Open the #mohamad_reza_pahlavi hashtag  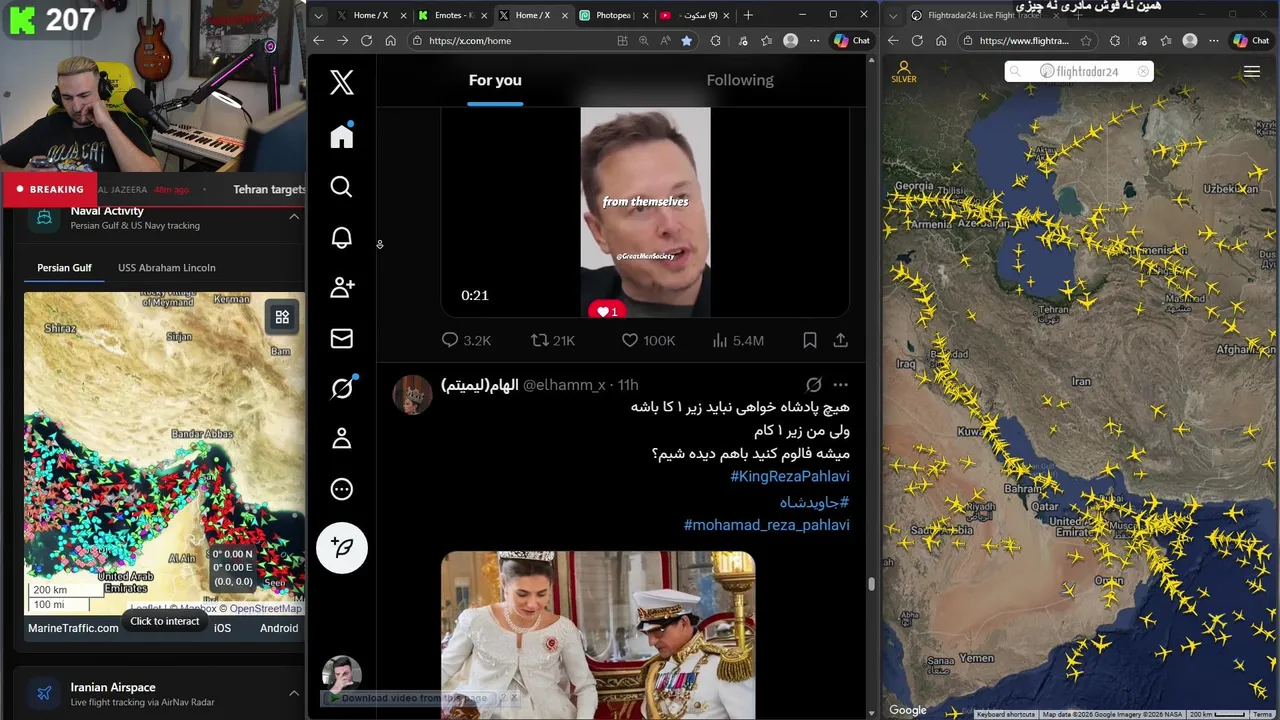pyautogui.click(x=767, y=525)
